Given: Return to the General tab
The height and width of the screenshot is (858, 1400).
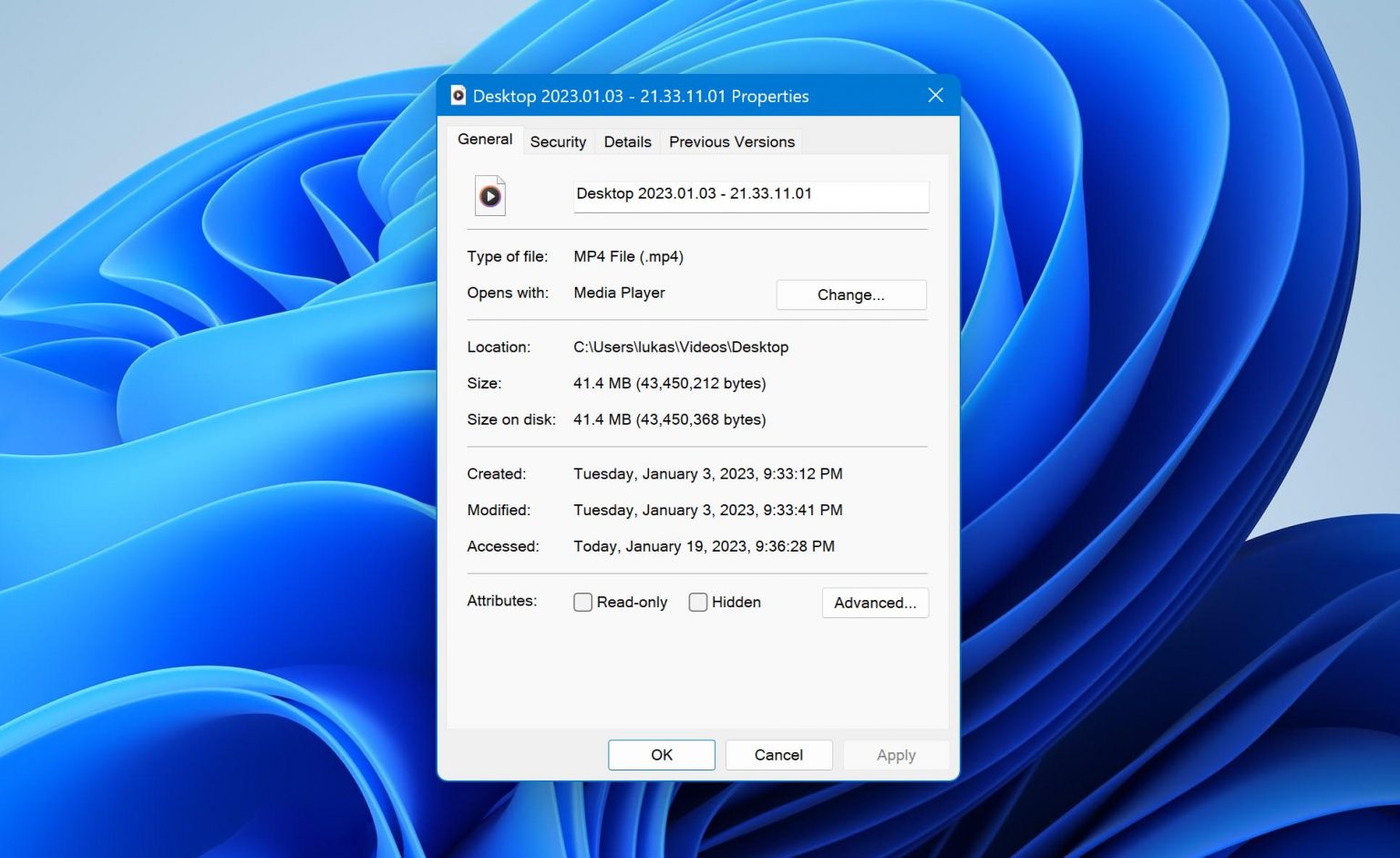Looking at the screenshot, I should (484, 139).
